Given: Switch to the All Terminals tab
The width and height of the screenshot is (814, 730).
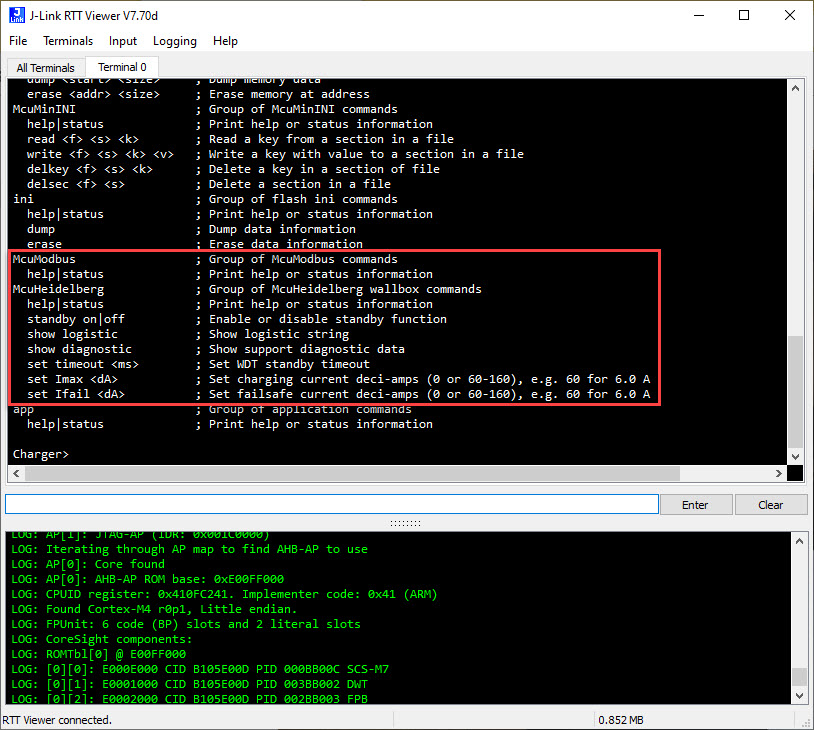Looking at the screenshot, I should coord(44,67).
